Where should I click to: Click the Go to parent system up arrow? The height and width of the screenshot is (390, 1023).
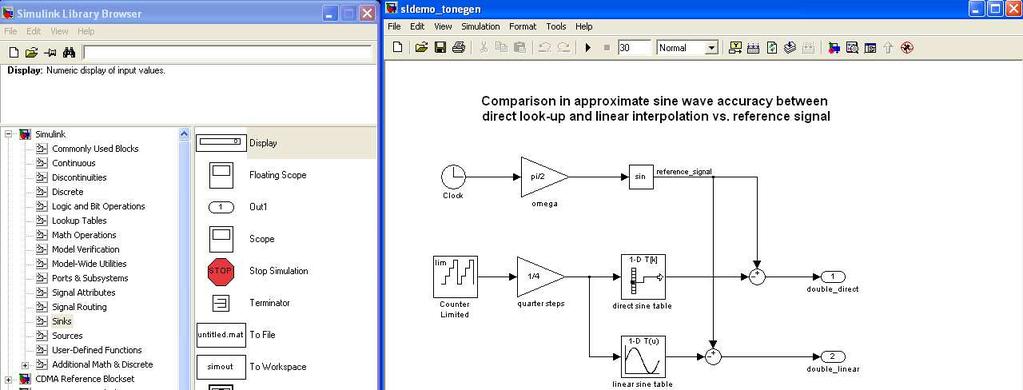pyautogui.click(x=888, y=48)
